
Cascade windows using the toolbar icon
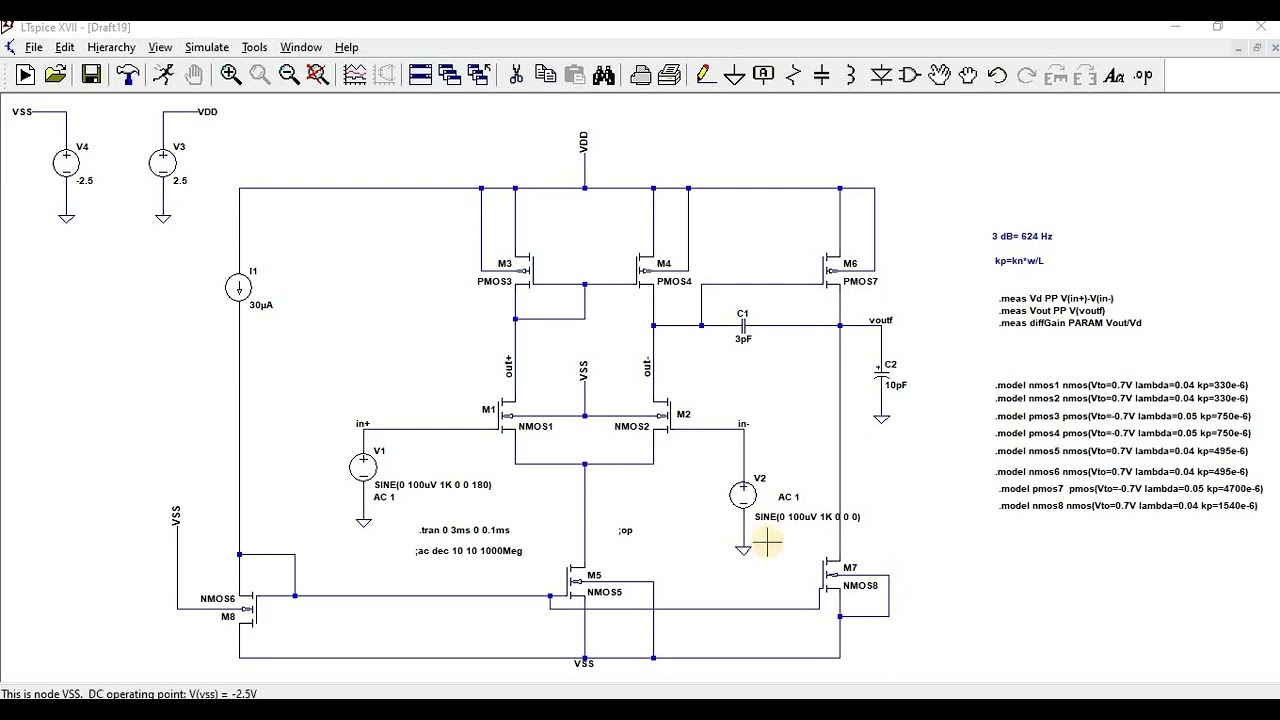pos(450,75)
